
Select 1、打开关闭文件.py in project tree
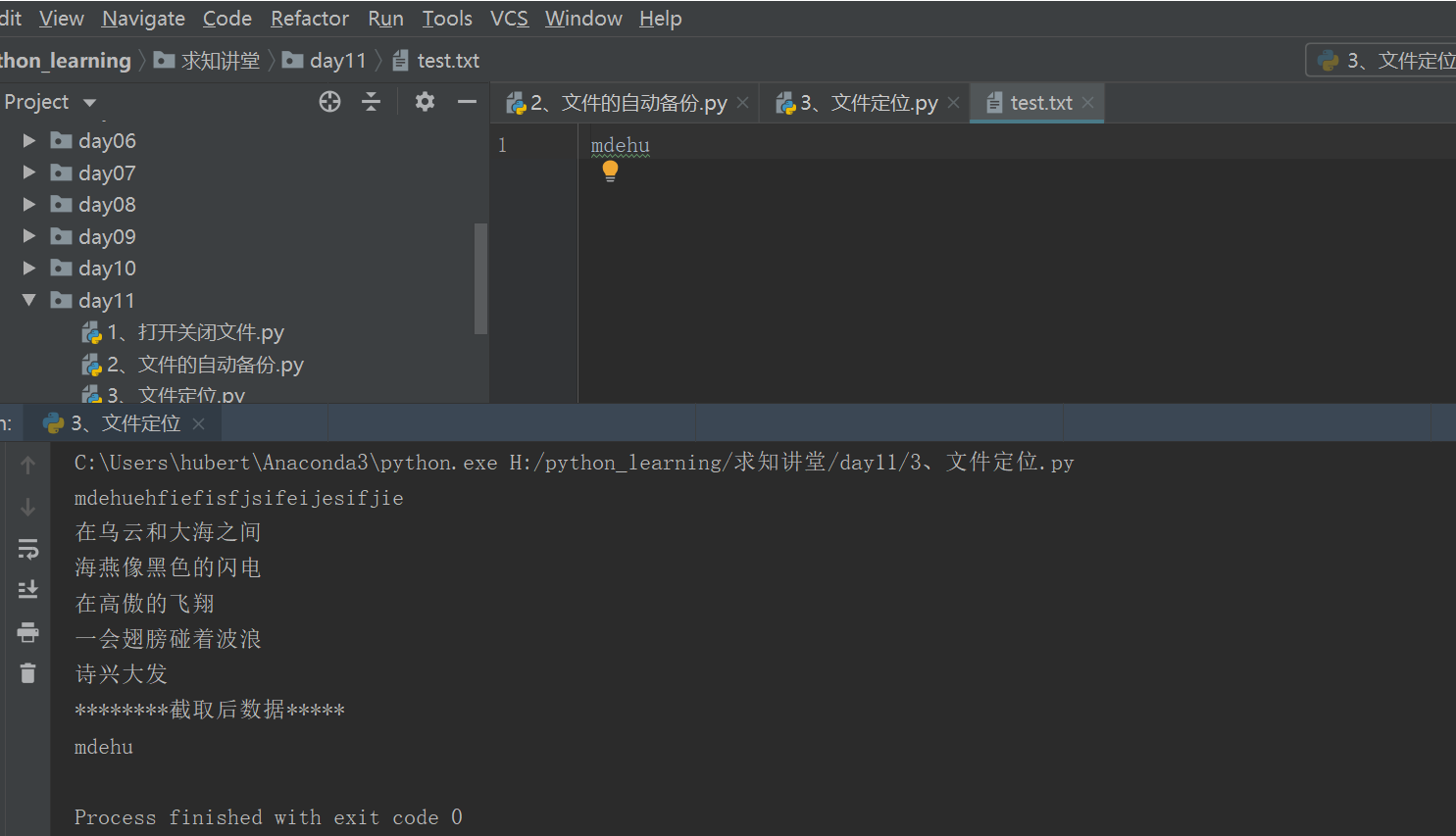coord(195,332)
